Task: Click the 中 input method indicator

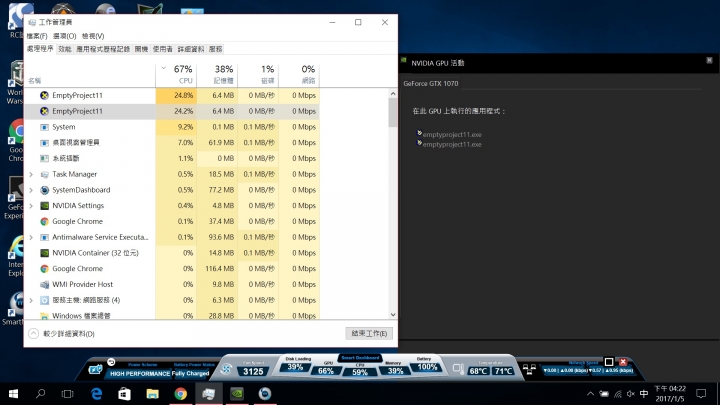Action: coord(644,394)
